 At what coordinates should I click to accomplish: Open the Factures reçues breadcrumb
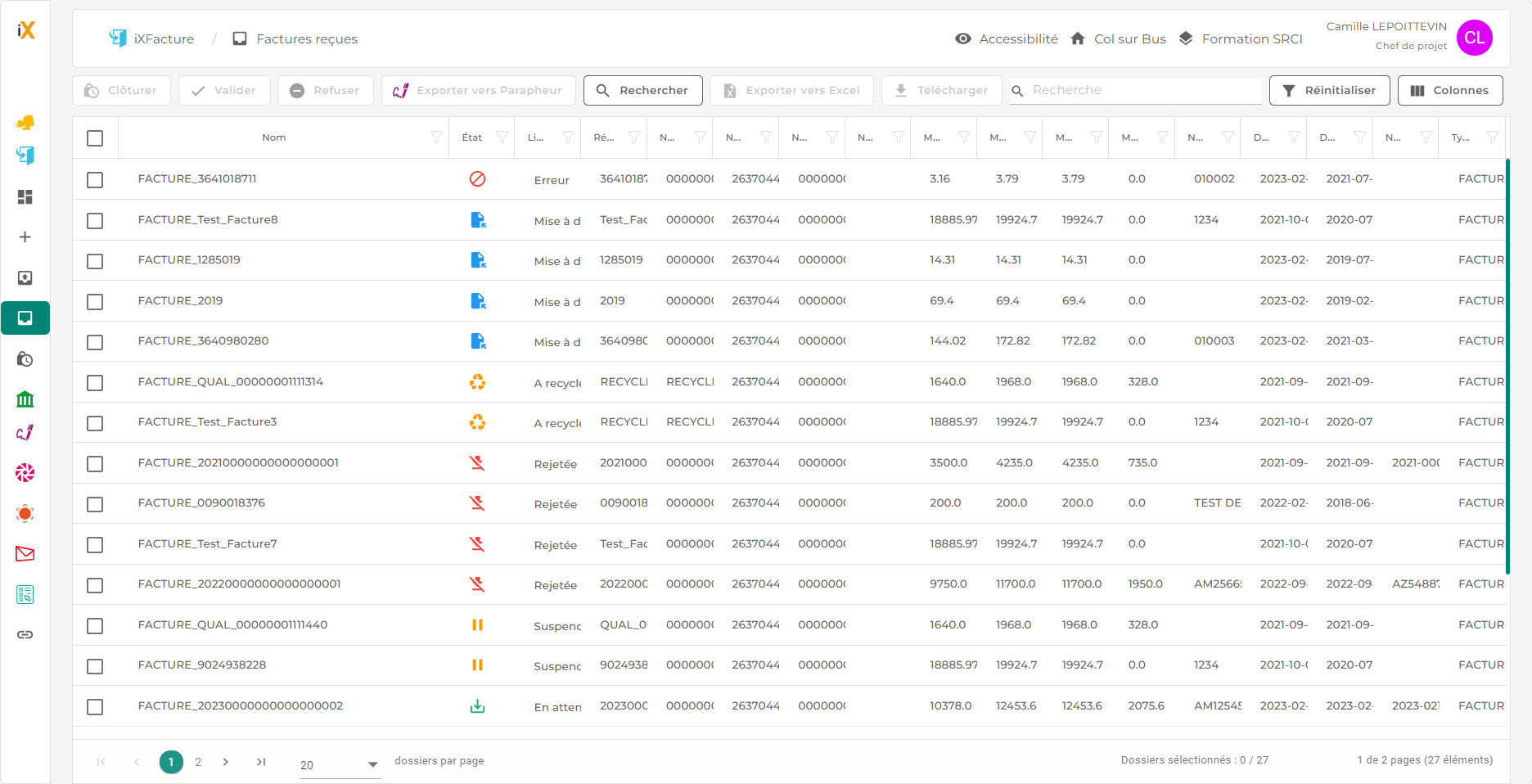point(306,38)
